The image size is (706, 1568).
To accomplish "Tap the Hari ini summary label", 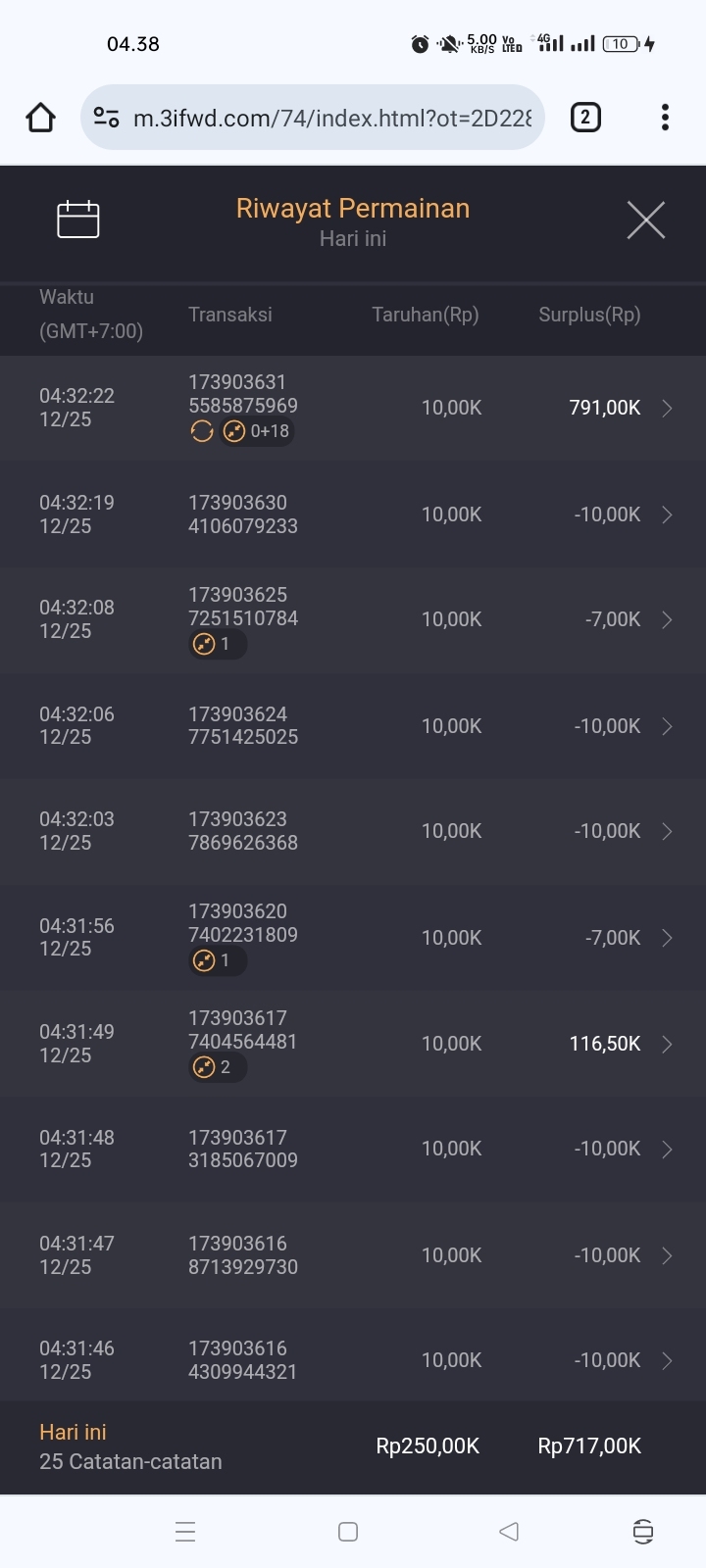I will tap(73, 1432).
